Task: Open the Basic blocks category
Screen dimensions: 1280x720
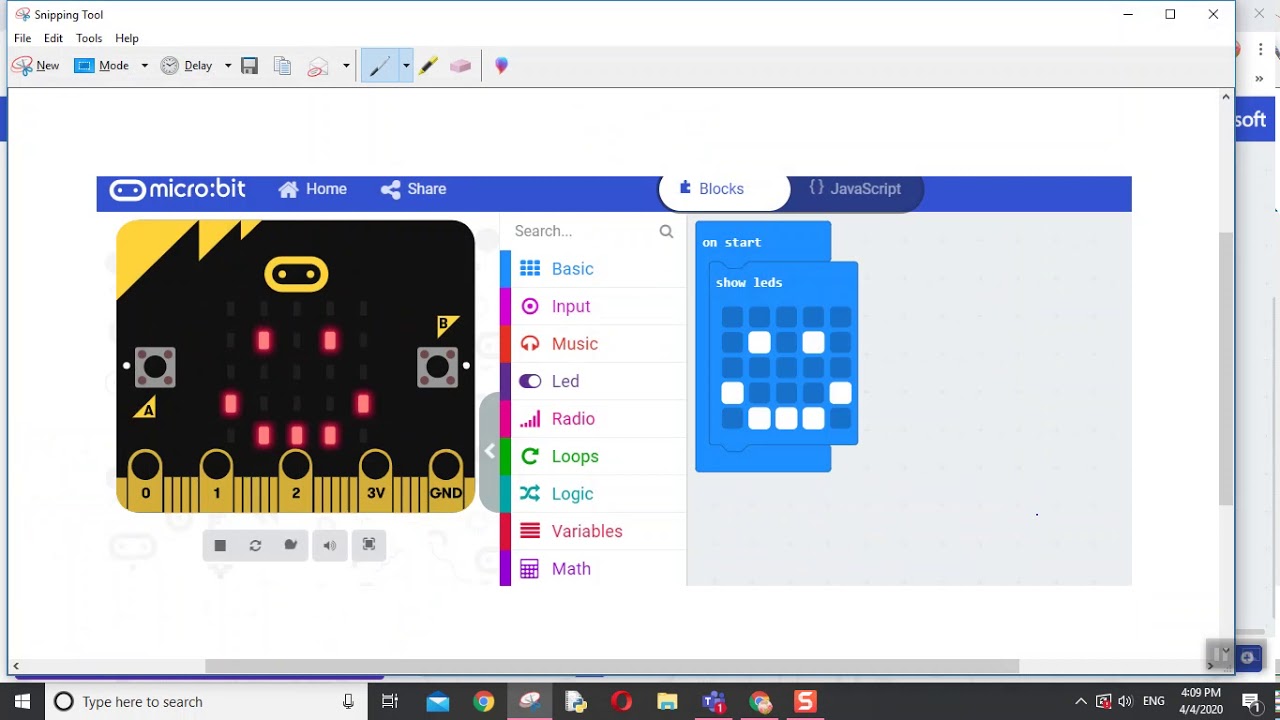Action: (593, 269)
